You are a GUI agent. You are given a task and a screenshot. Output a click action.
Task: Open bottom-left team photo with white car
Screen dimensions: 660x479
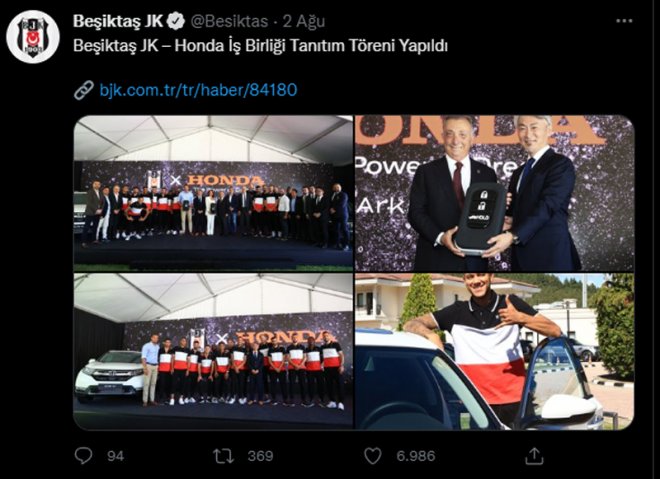tap(213, 351)
